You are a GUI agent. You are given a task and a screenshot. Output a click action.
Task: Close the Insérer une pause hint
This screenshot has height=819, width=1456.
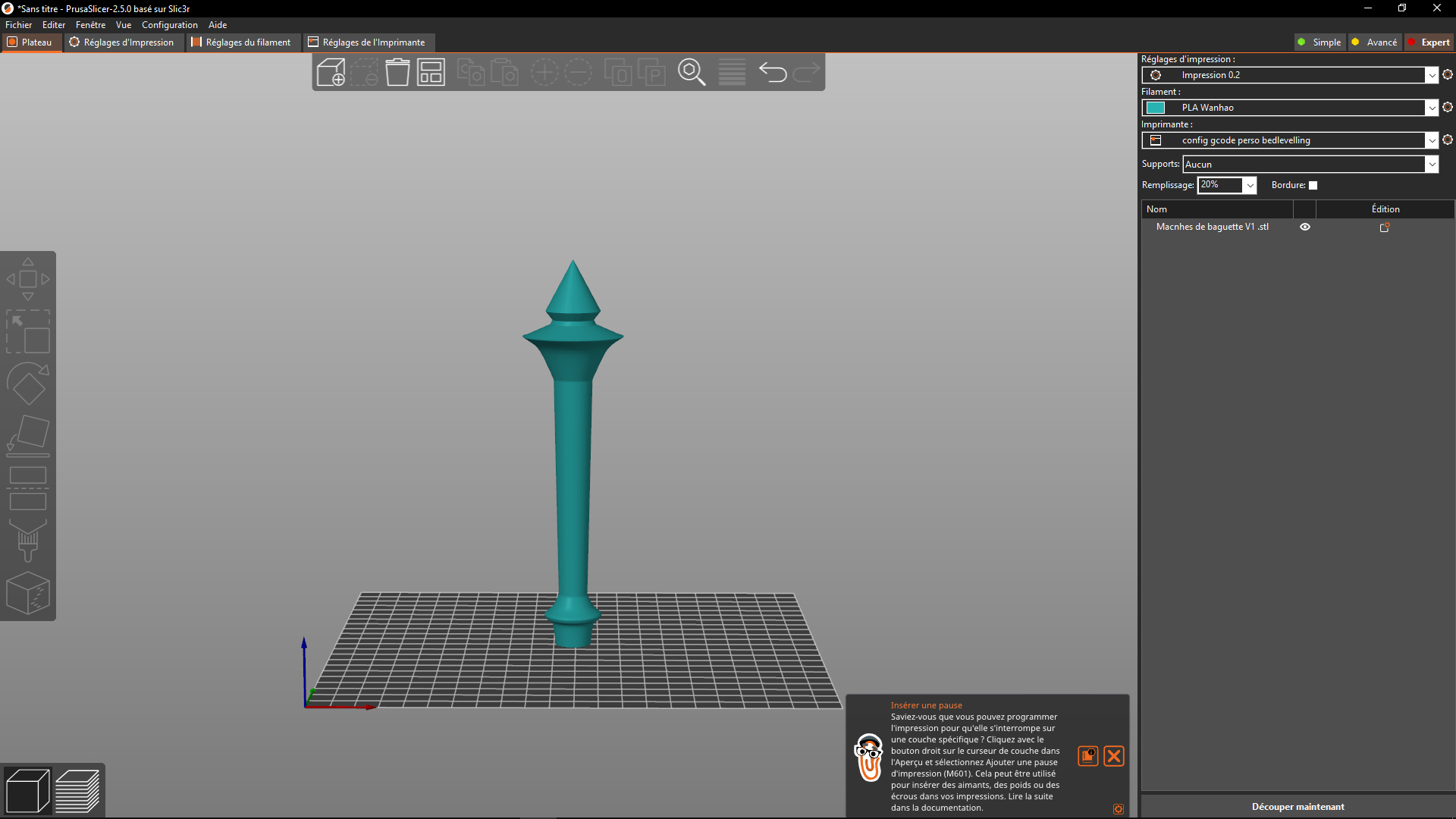(x=1114, y=756)
